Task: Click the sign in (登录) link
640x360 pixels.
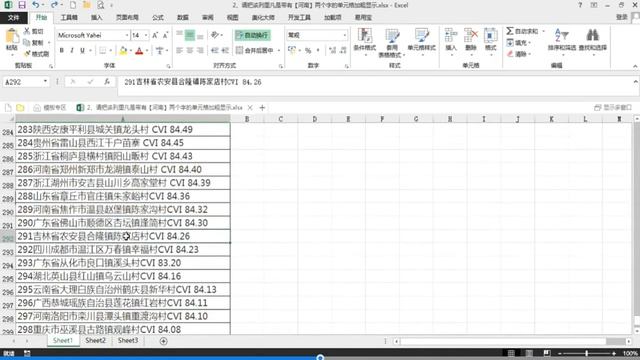Action: tap(622, 17)
